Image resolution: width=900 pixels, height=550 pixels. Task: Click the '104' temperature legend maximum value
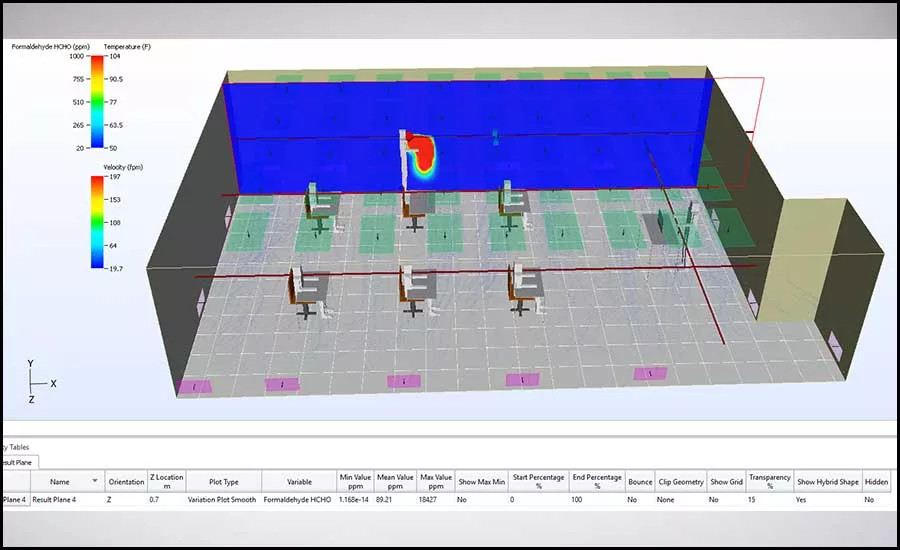point(115,56)
